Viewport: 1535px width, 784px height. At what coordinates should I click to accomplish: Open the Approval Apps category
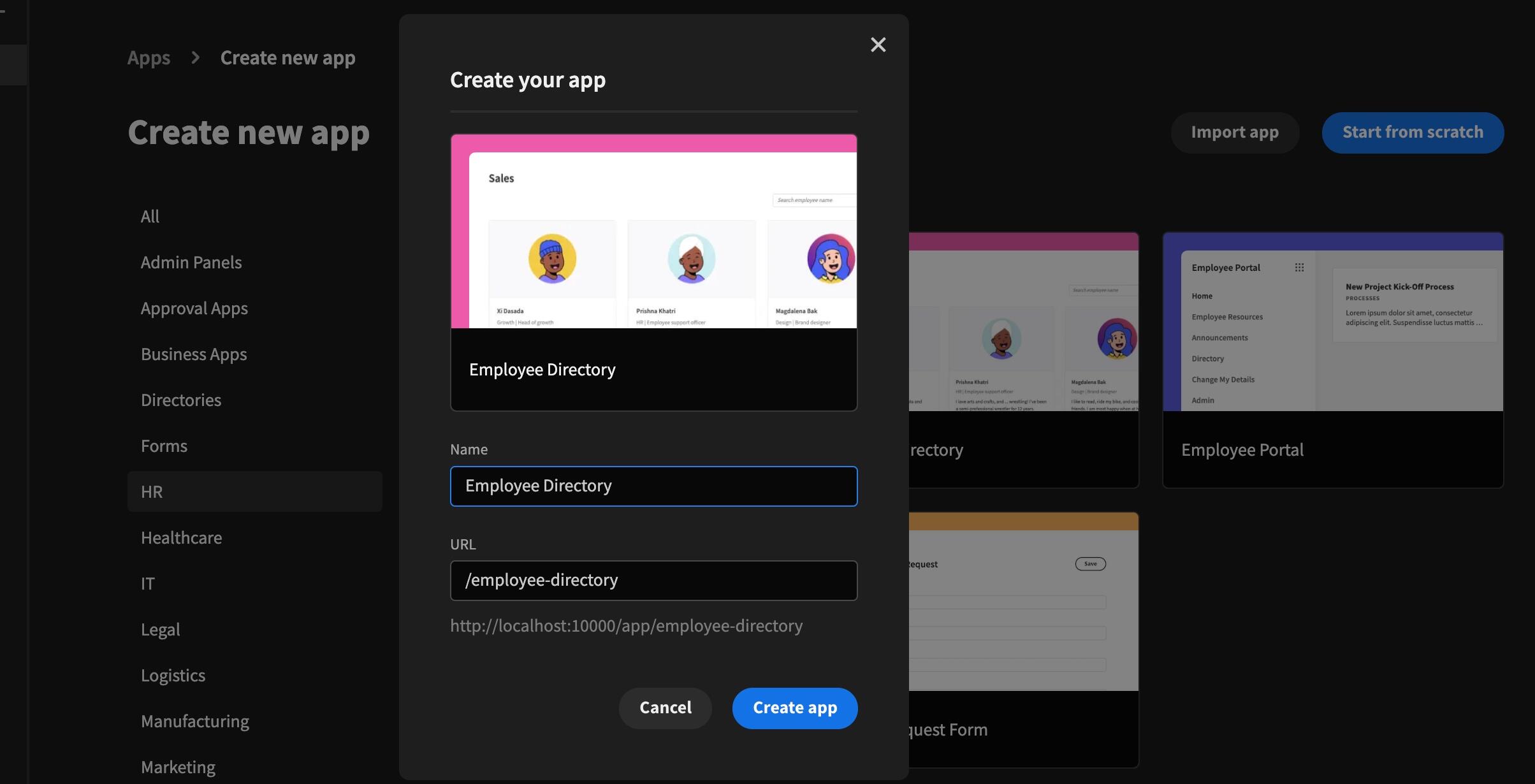coord(194,309)
